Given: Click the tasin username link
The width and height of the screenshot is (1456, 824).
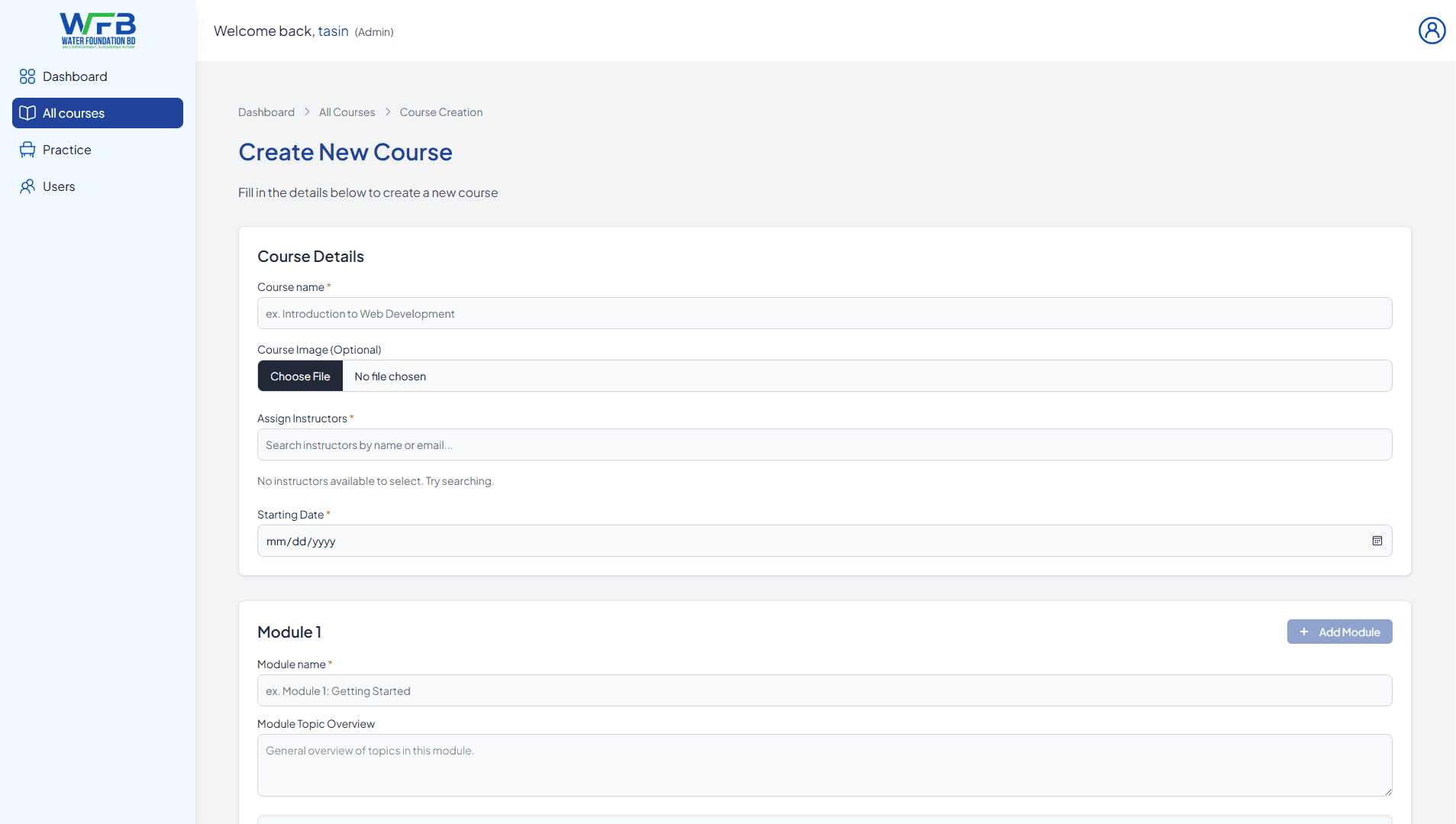Looking at the screenshot, I should [333, 31].
